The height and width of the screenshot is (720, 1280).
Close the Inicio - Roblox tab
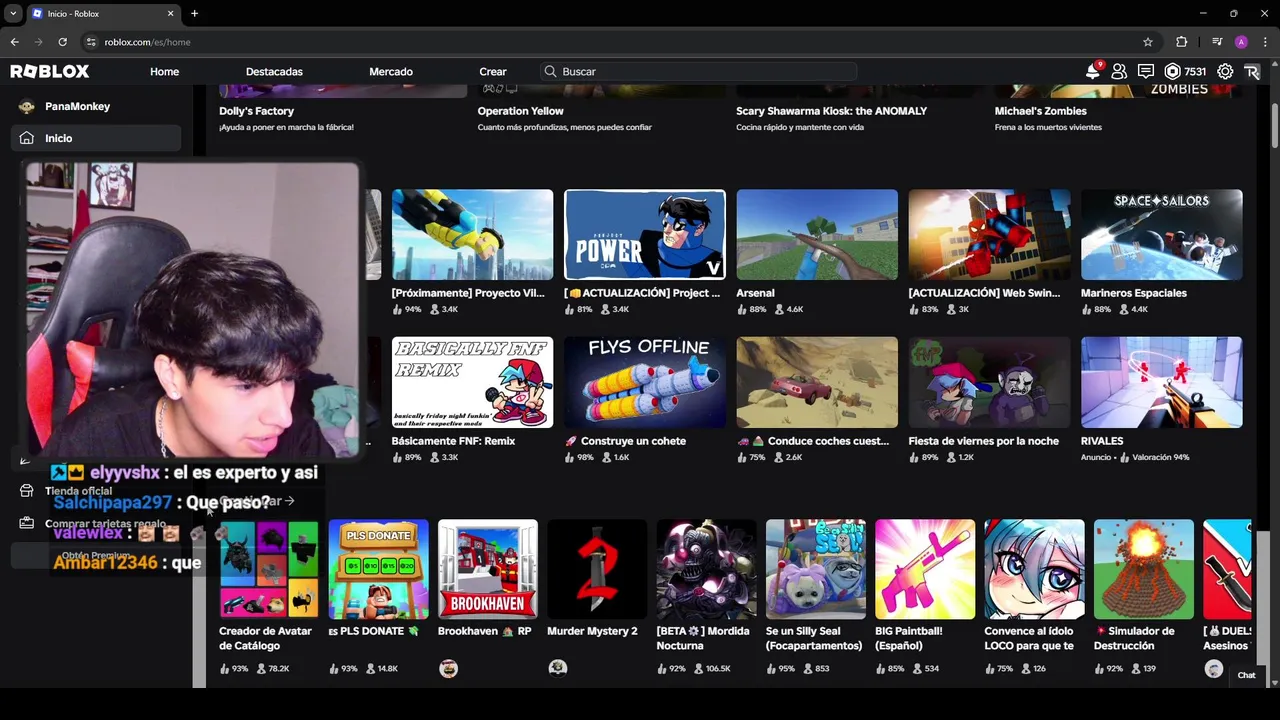pos(170,13)
